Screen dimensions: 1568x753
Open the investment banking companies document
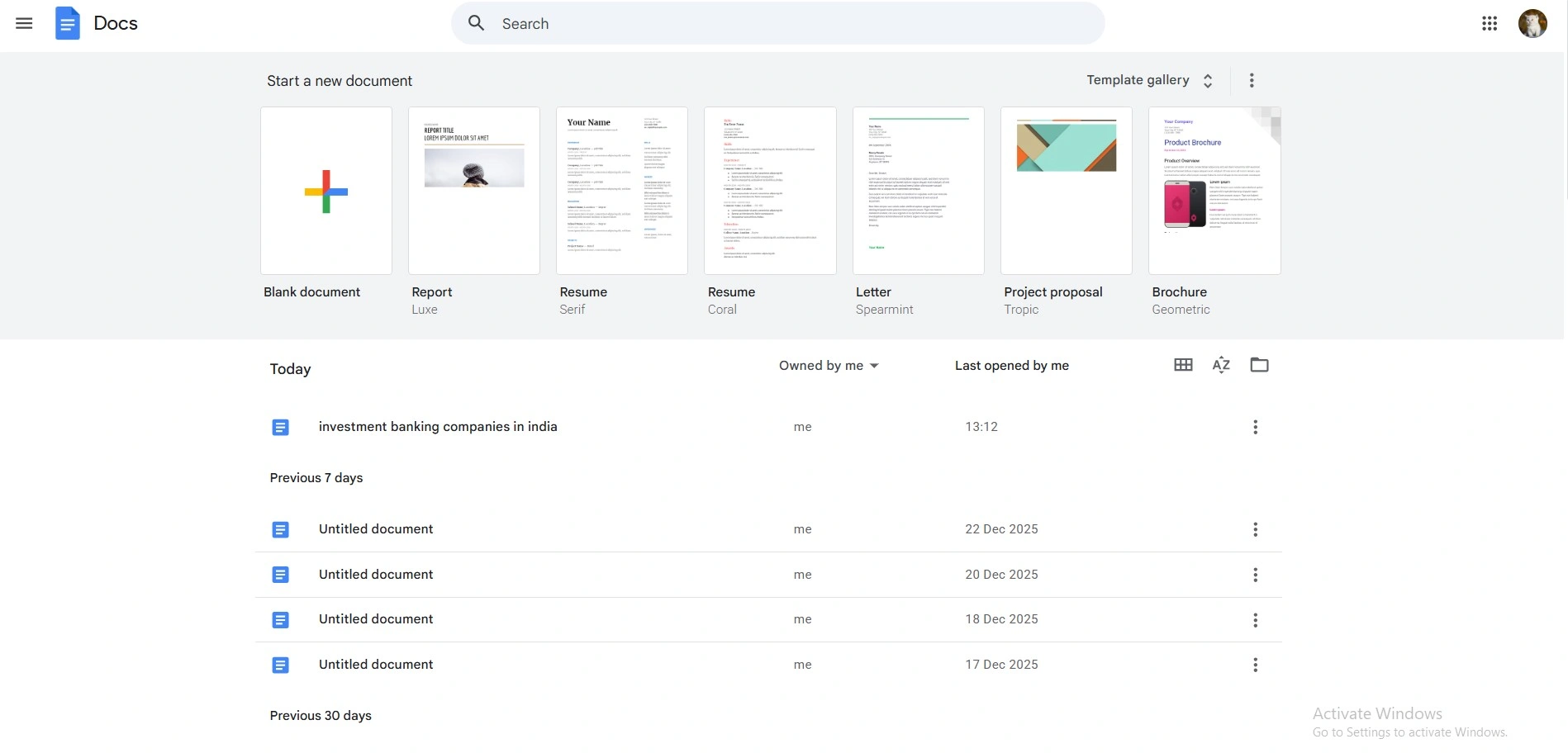pyautogui.click(x=438, y=427)
